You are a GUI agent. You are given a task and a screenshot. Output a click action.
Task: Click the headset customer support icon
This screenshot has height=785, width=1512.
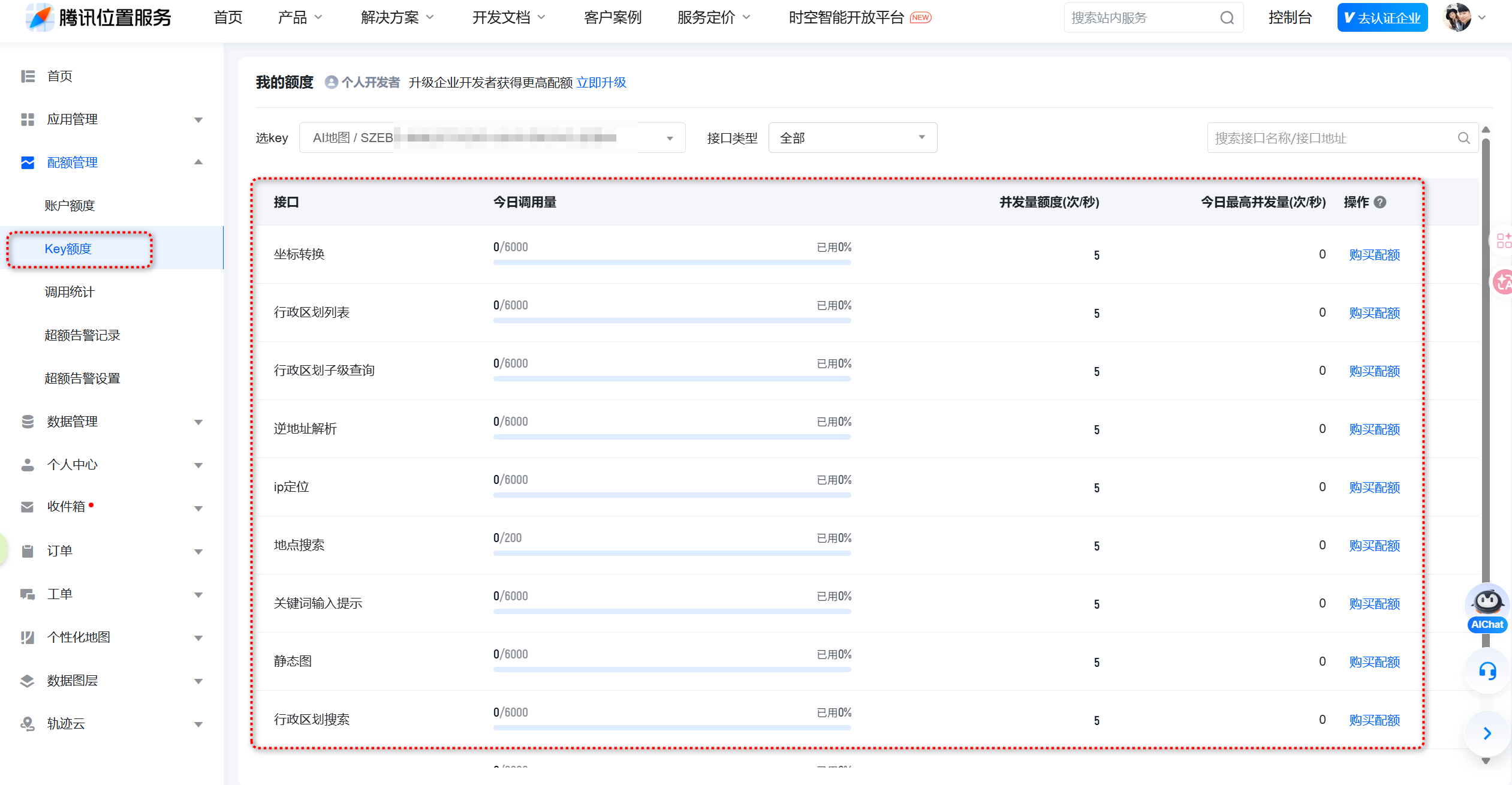(1487, 671)
